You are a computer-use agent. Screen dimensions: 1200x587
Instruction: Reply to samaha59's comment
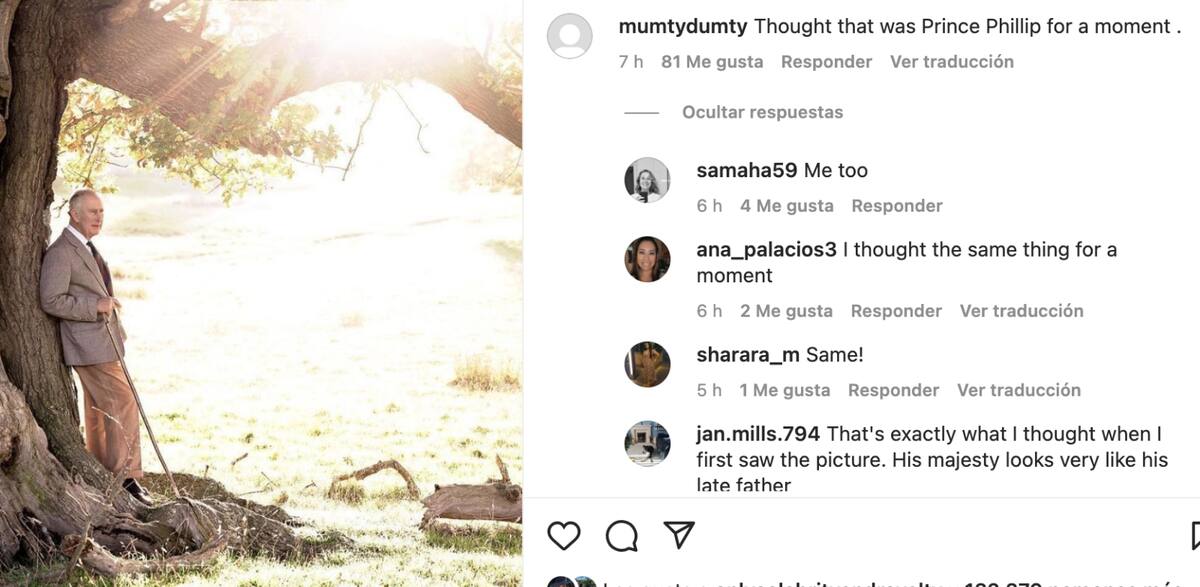click(x=896, y=206)
